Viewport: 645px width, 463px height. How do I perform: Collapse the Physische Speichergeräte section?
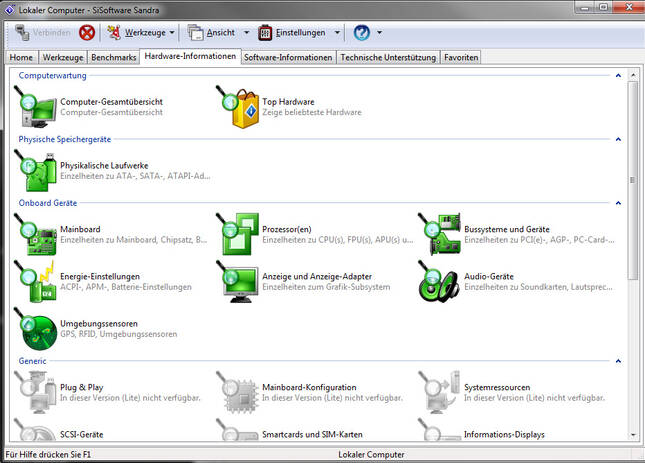(x=618, y=139)
